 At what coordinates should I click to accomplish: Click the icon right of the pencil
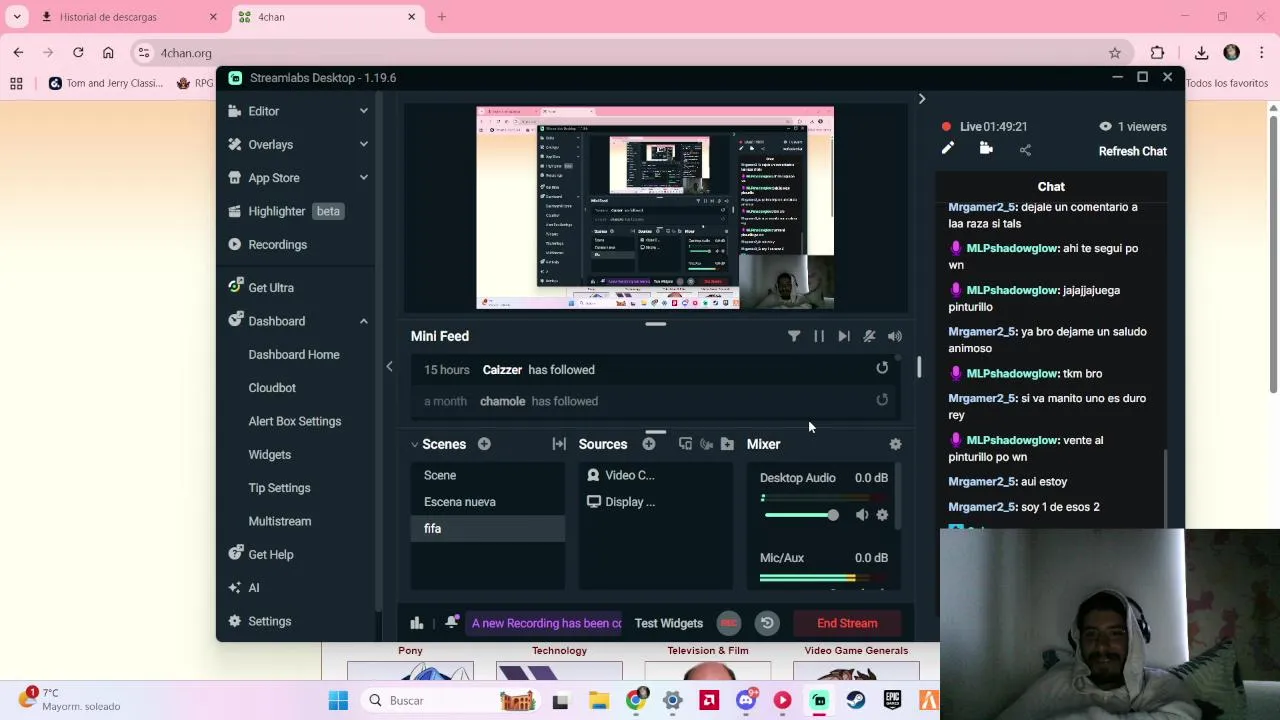click(986, 149)
